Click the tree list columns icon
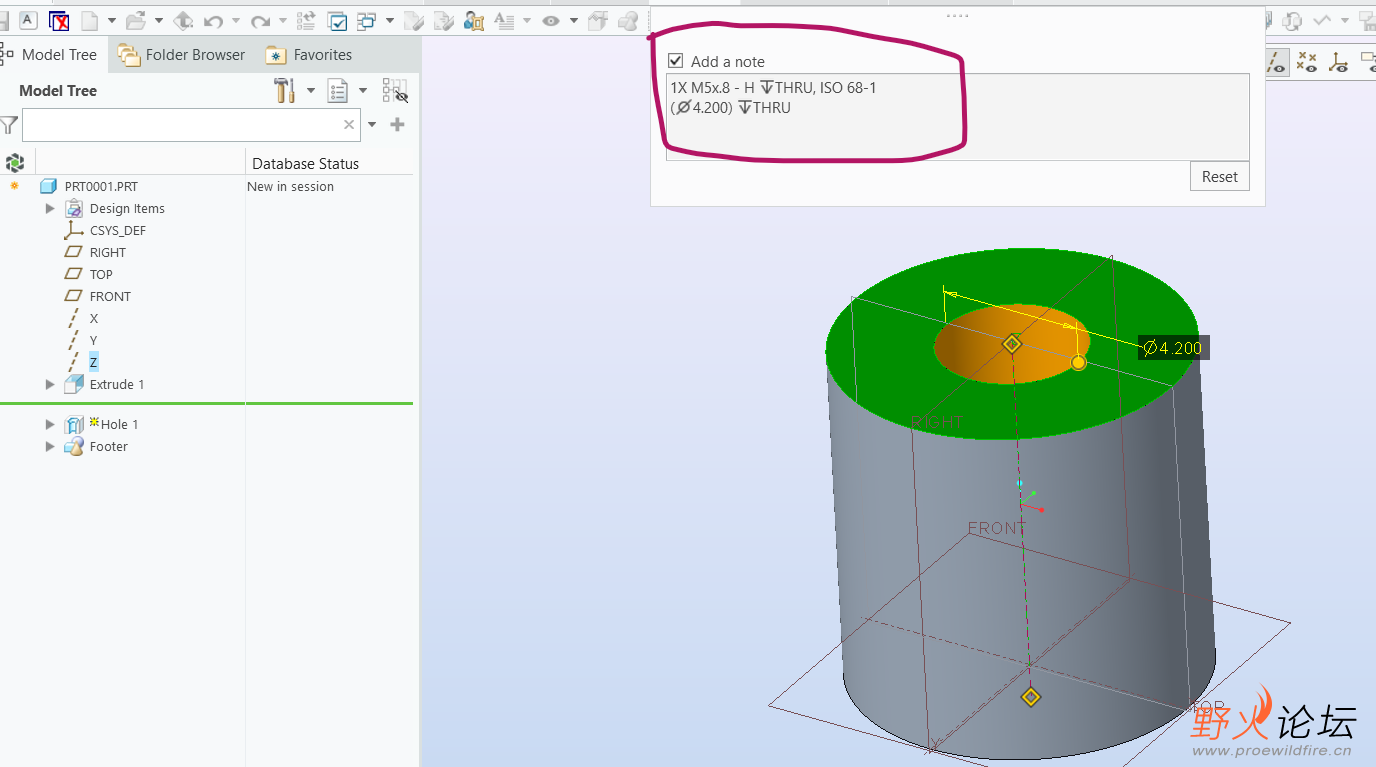The image size is (1376, 767). 338,91
